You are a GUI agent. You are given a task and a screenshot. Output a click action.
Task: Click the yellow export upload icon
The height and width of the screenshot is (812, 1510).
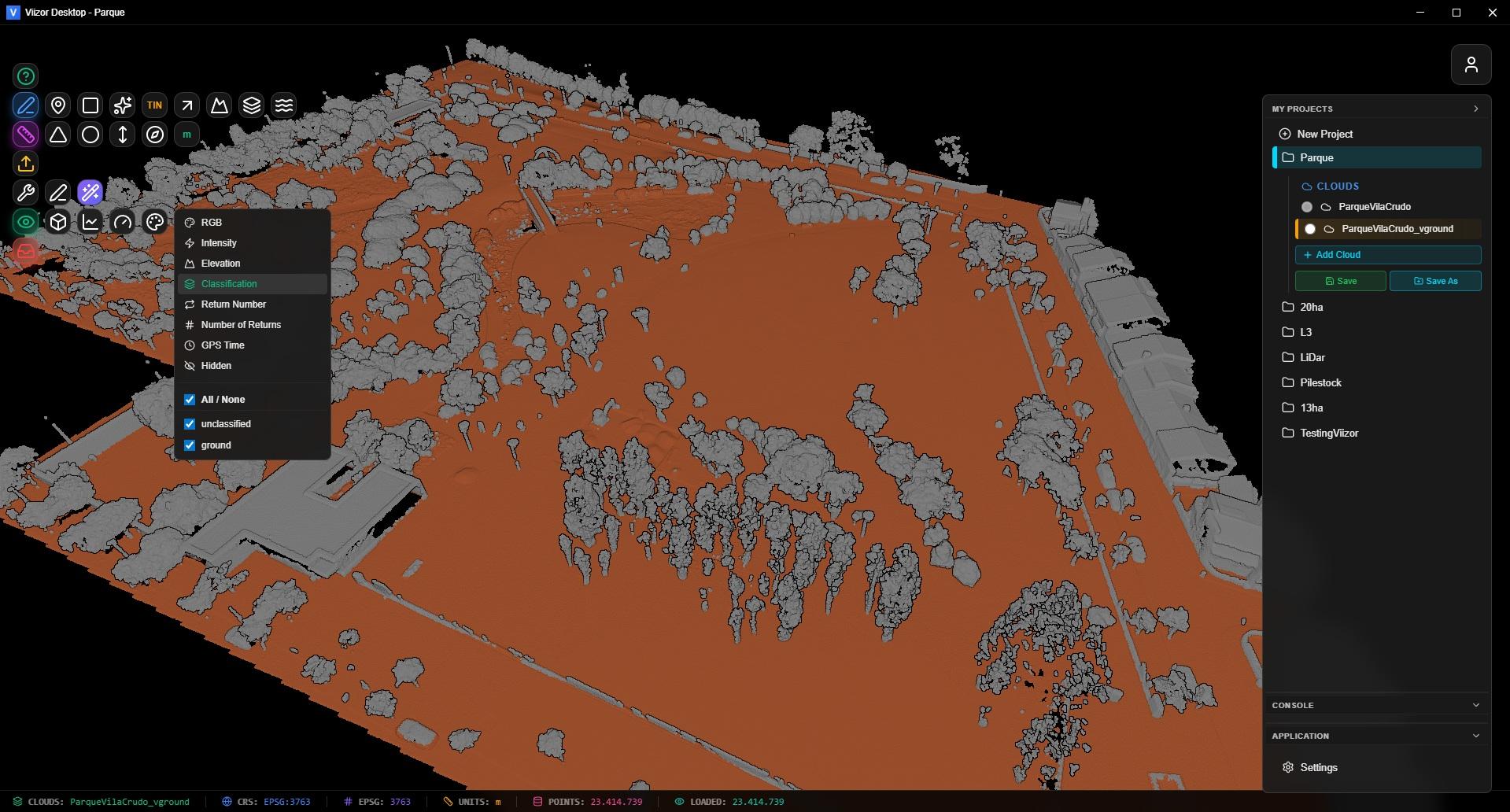[x=26, y=164]
